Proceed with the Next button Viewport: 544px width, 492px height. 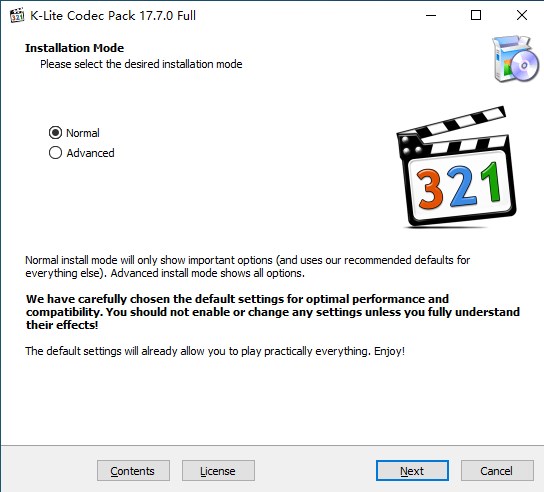[x=412, y=470]
